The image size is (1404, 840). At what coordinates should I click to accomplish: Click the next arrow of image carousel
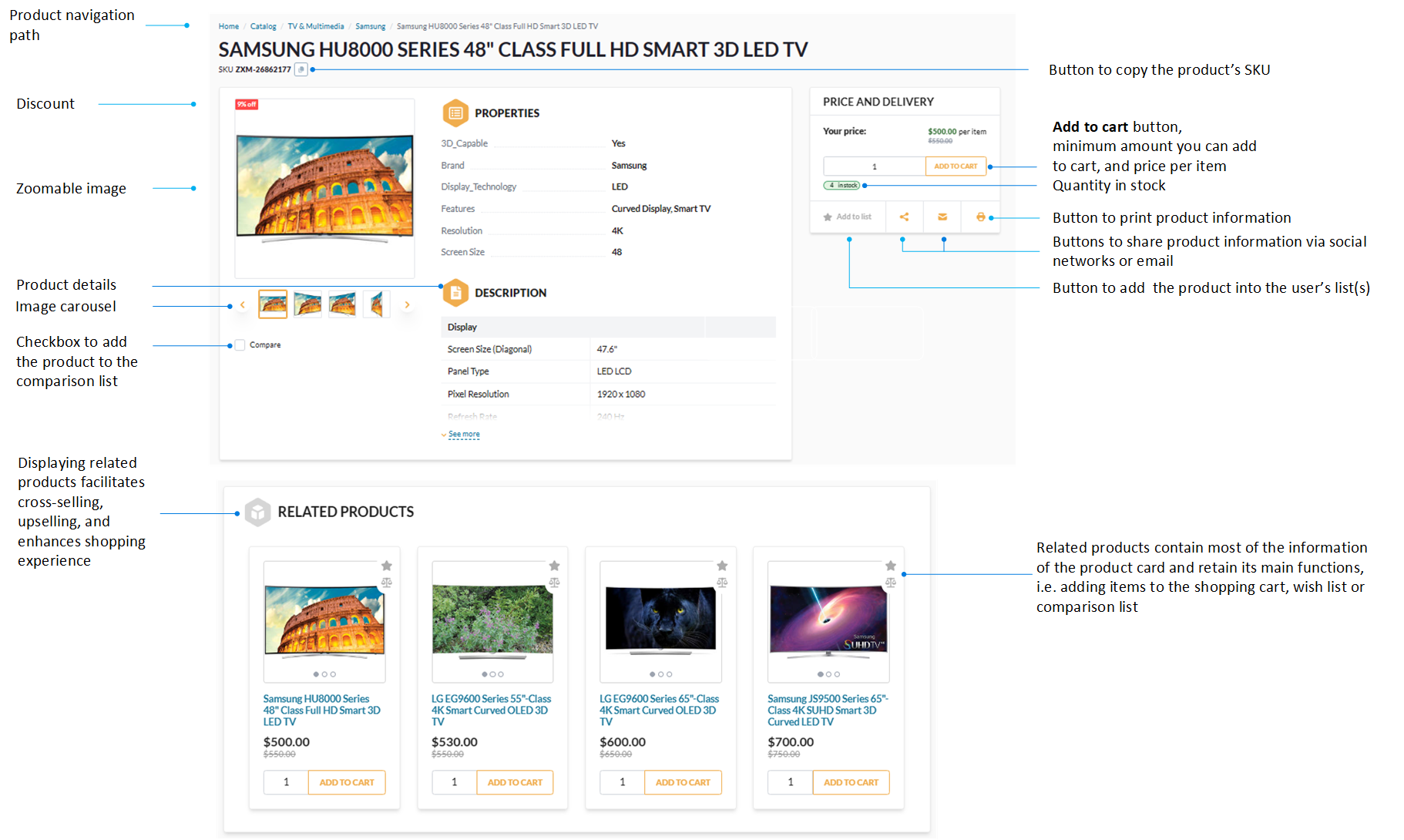click(x=407, y=305)
